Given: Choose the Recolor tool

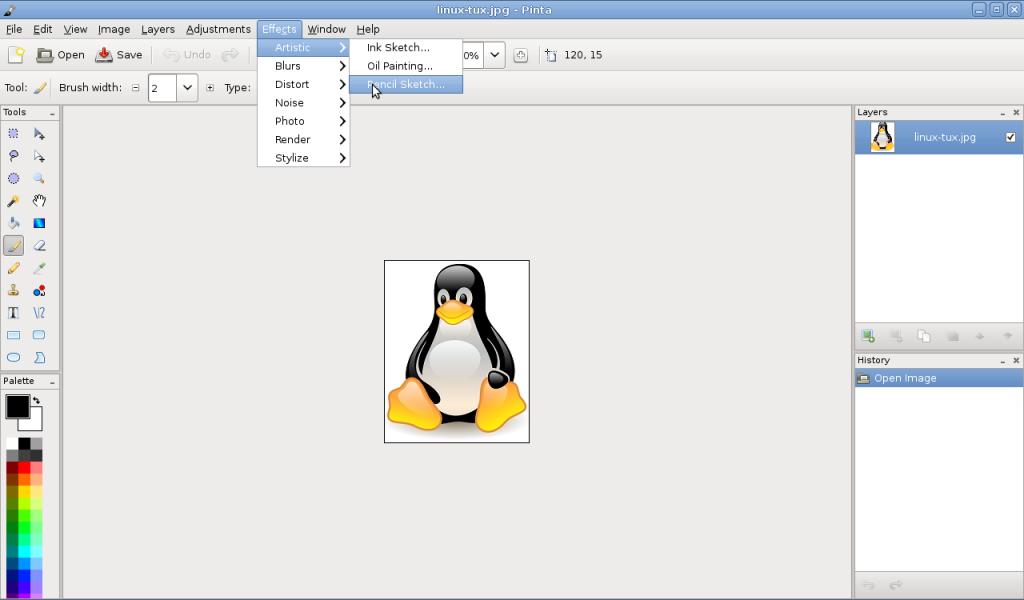Looking at the screenshot, I should 39,291.
